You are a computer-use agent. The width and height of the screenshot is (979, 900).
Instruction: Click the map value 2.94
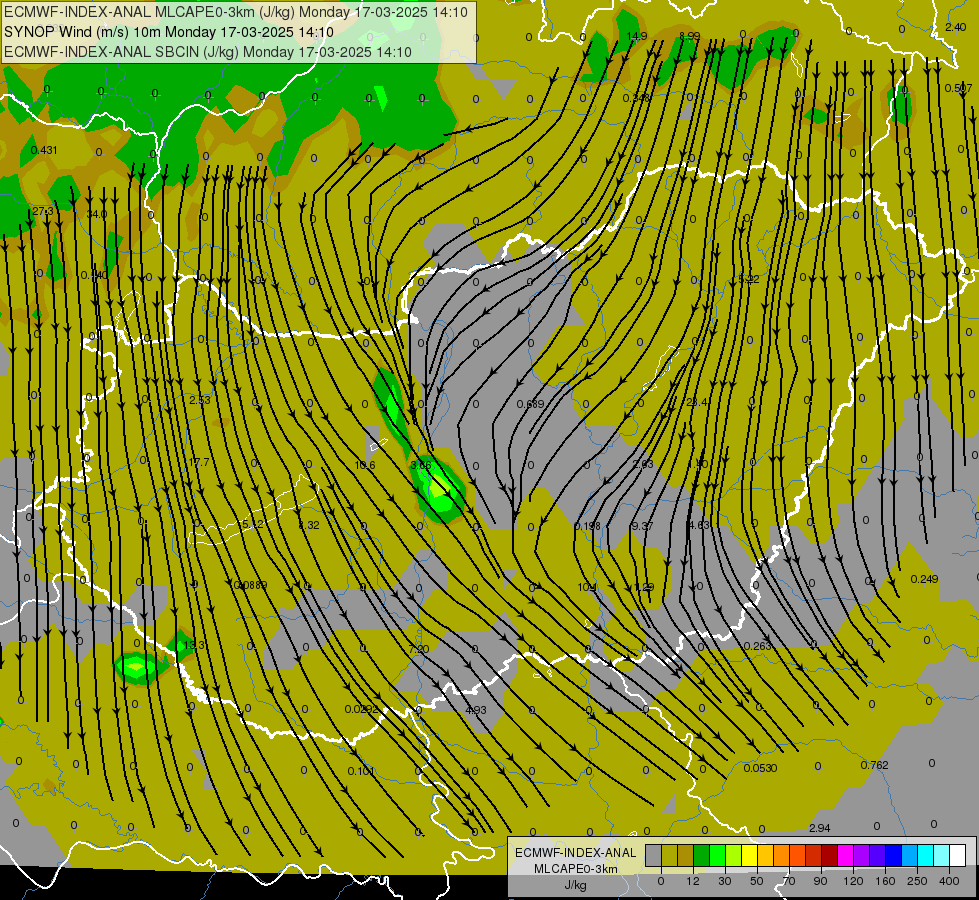point(819,828)
